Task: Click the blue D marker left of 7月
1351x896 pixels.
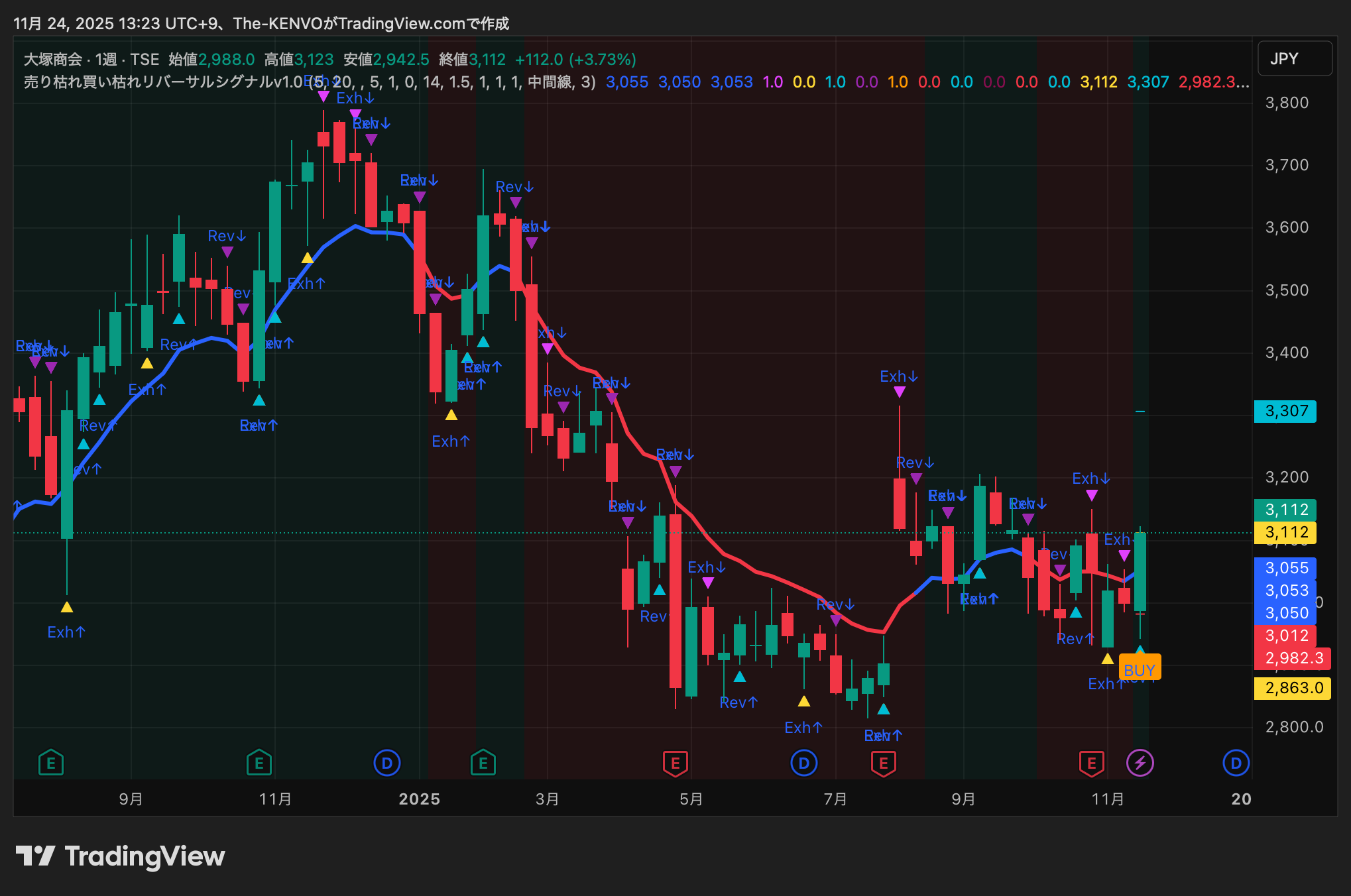Action: coord(803,763)
